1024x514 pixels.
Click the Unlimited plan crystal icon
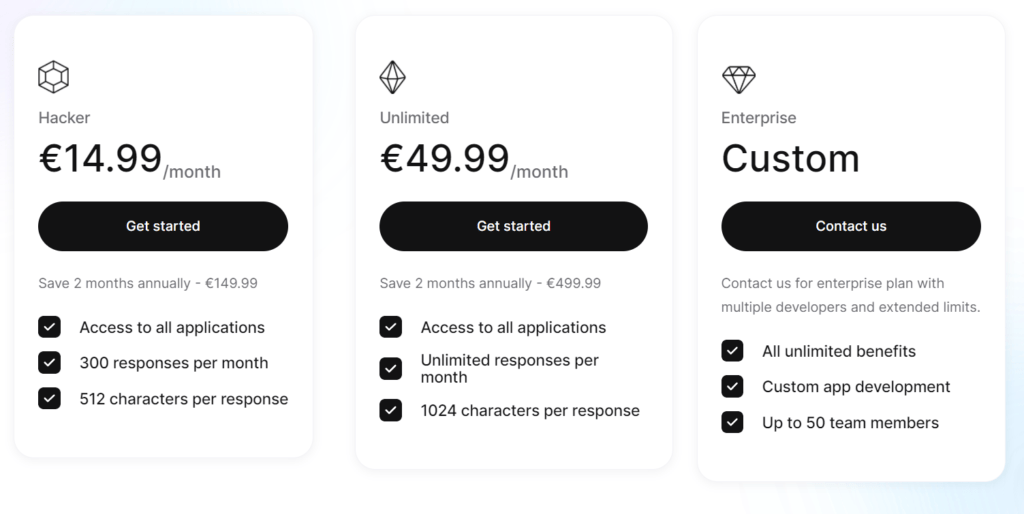pos(393,77)
